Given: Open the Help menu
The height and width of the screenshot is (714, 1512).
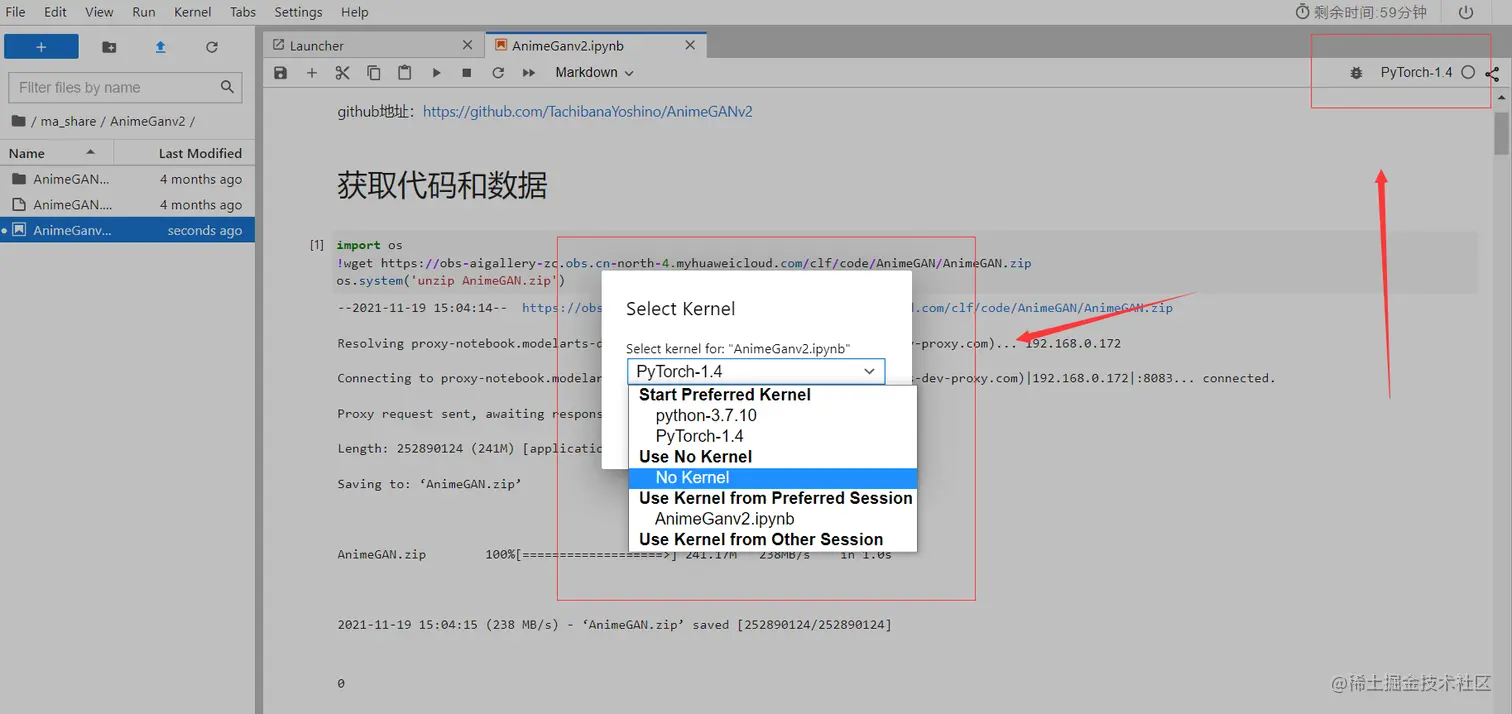Looking at the screenshot, I should pos(354,12).
